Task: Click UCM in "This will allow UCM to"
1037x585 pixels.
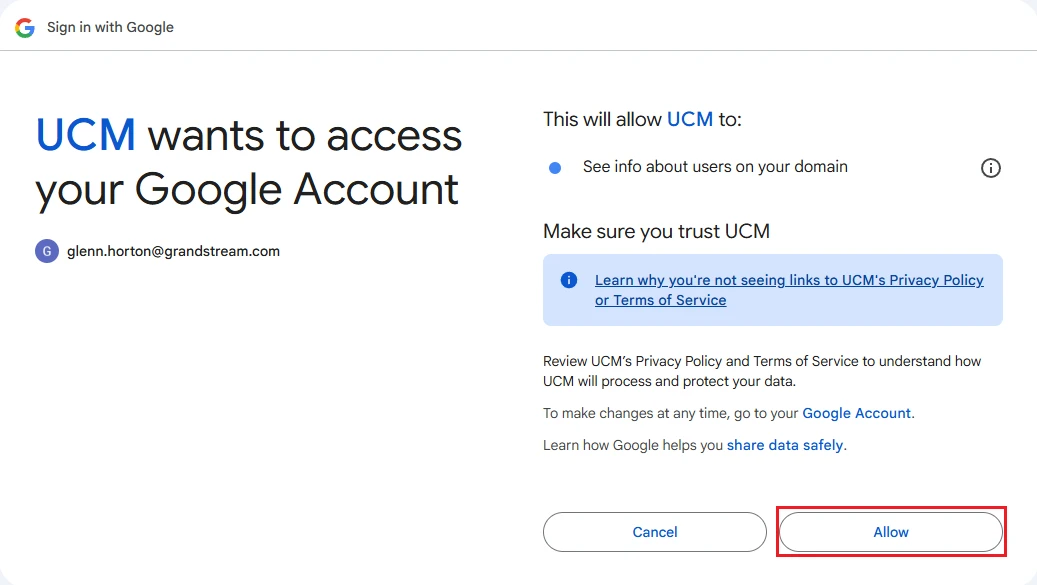Action: [x=690, y=119]
